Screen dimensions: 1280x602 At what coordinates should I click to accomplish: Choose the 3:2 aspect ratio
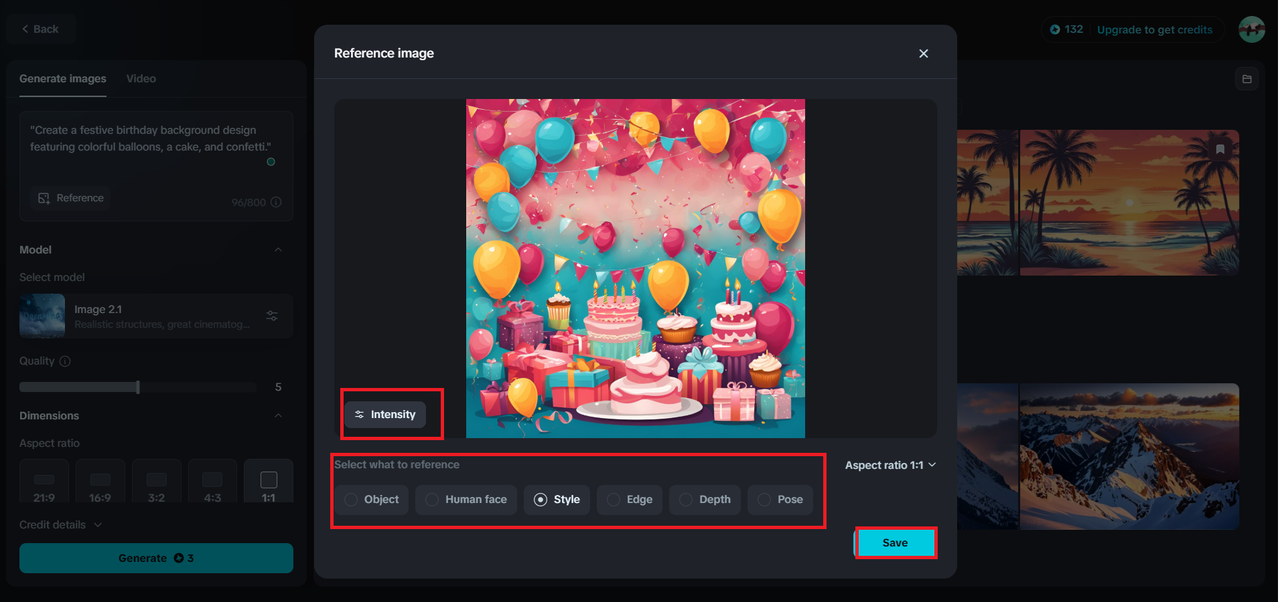[x=156, y=481]
